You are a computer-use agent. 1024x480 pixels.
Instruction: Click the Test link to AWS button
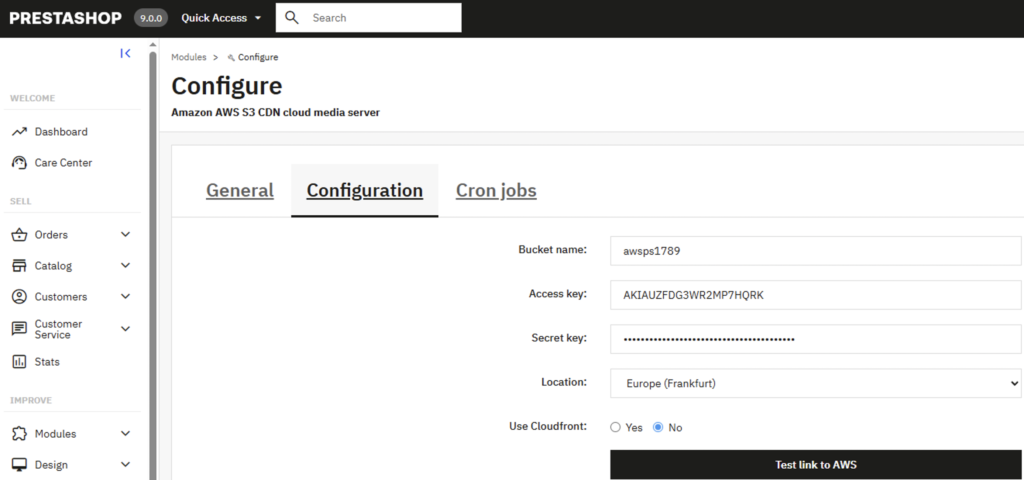[816, 465]
